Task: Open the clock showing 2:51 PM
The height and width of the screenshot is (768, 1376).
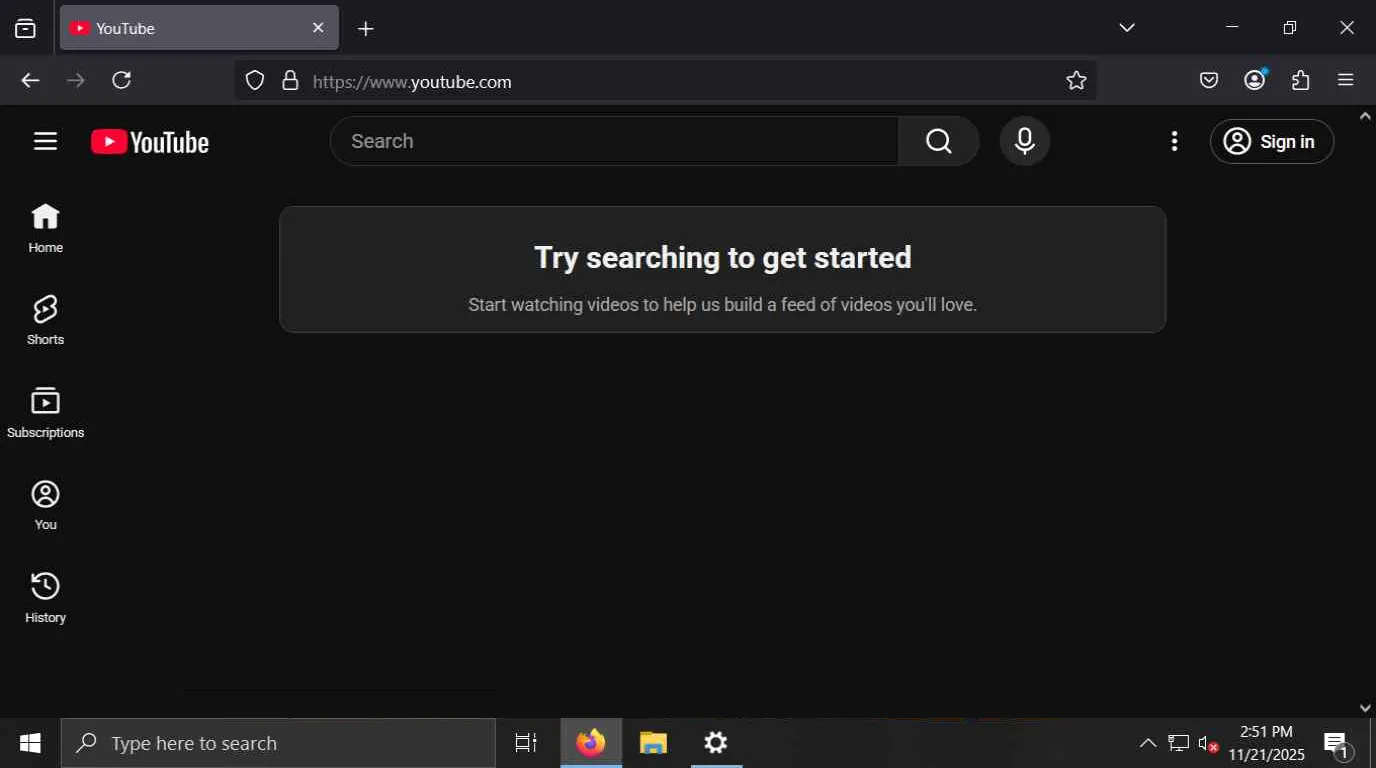Action: tap(1266, 743)
